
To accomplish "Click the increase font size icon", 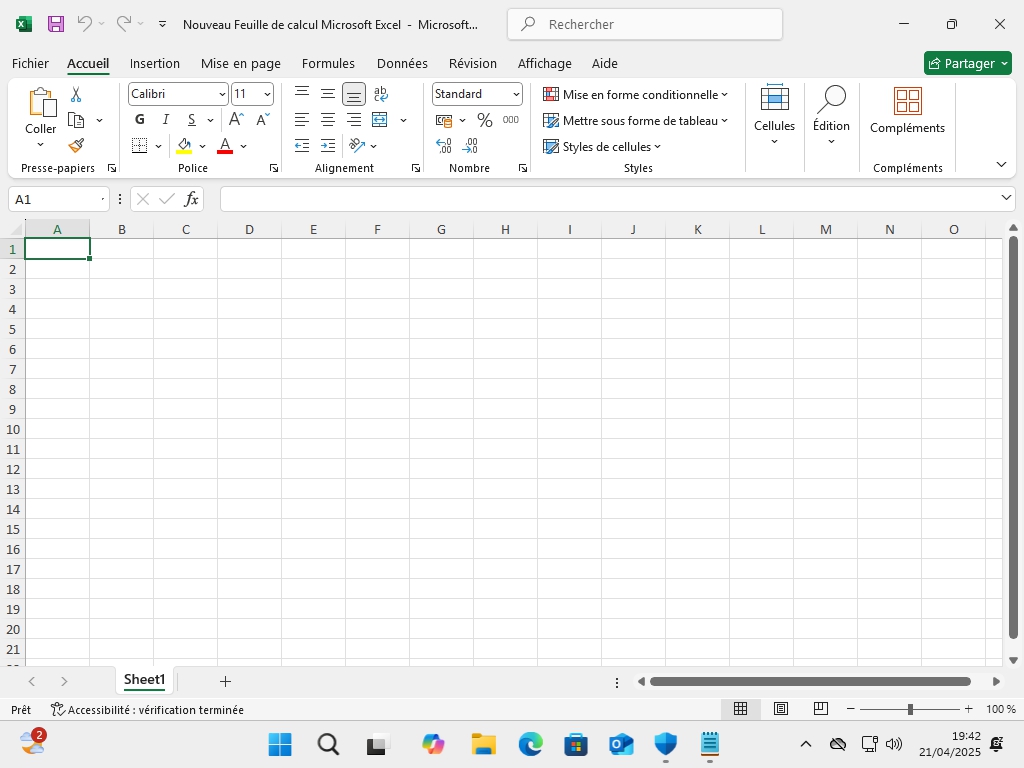I will pyautogui.click(x=237, y=120).
